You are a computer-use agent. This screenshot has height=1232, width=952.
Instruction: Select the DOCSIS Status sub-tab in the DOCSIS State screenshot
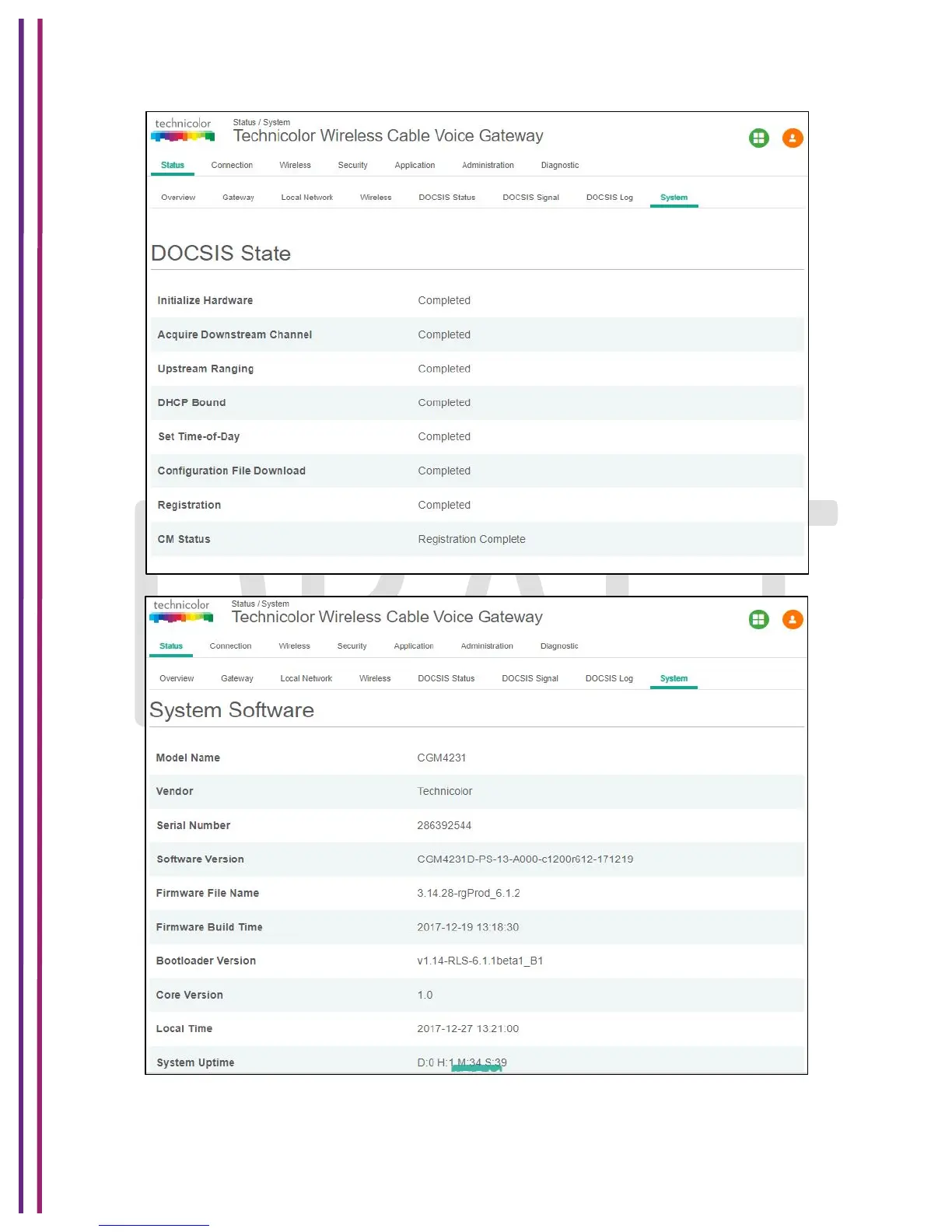click(446, 198)
